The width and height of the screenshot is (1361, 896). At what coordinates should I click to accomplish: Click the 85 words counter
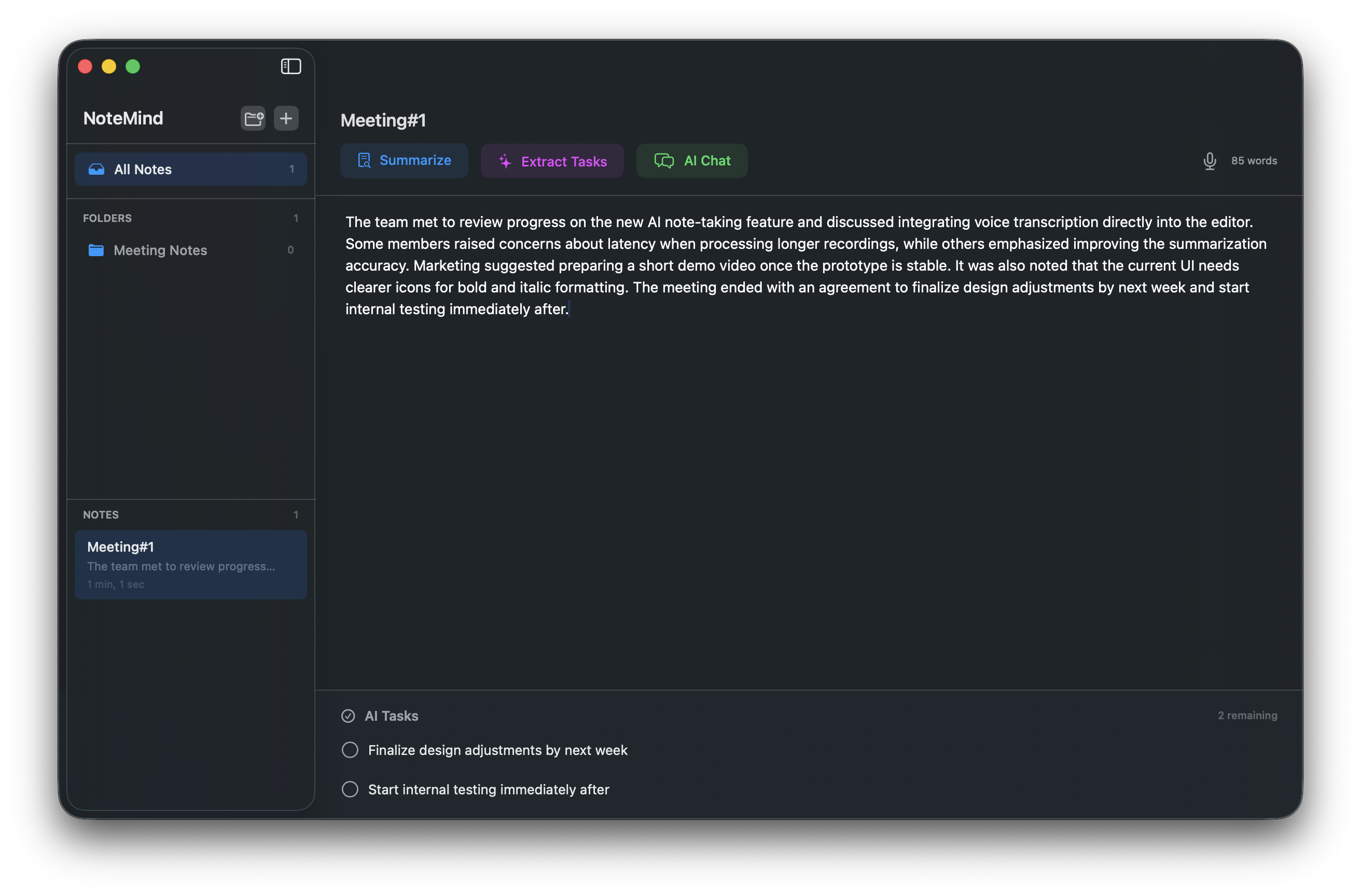1254,161
